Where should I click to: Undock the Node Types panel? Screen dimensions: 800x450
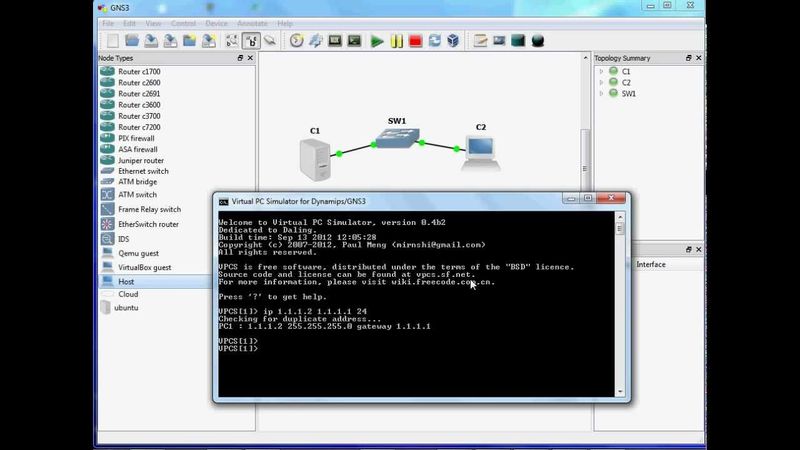[x=240, y=58]
